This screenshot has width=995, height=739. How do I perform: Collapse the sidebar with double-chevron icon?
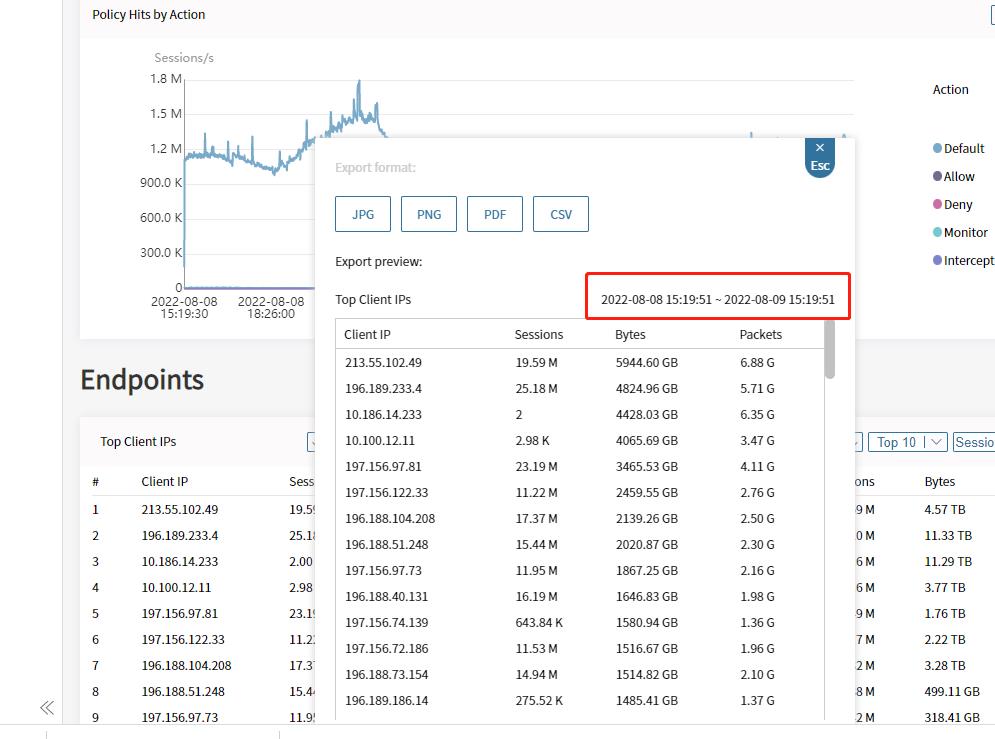pyautogui.click(x=47, y=708)
